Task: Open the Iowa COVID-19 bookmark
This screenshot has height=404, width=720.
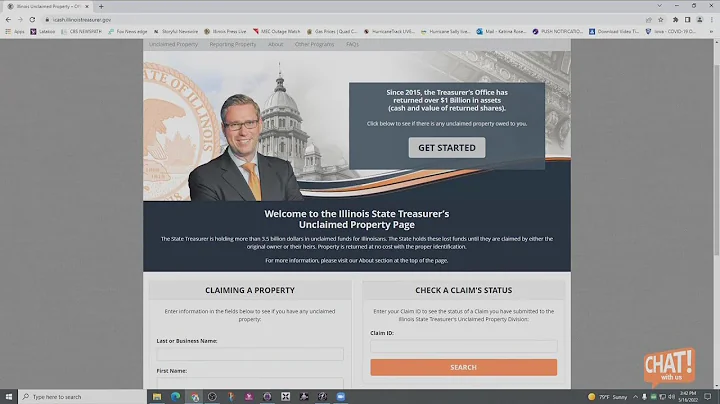Action: pos(670,32)
